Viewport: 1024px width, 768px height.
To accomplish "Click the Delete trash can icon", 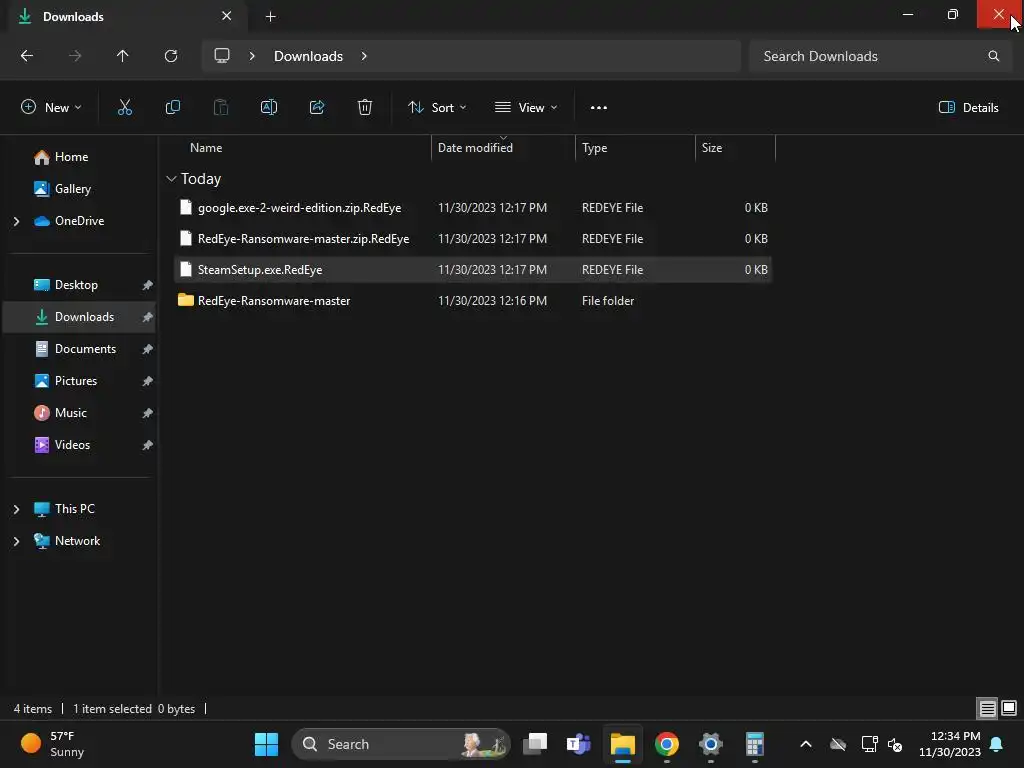I will [x=365, y=108].
